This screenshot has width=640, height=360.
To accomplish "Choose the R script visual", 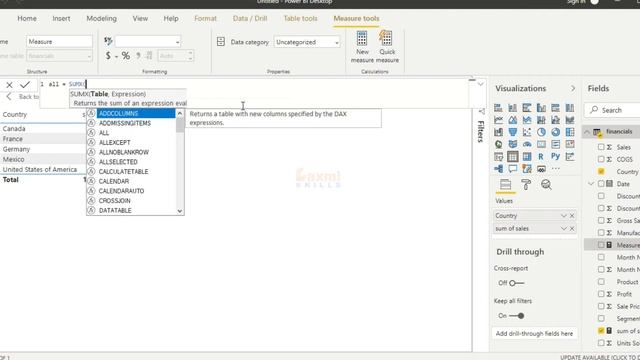I will pos(541,157).
